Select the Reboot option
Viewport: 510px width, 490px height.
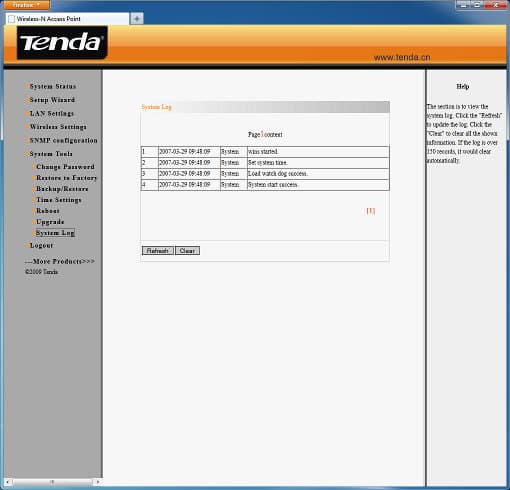(48, 211)
